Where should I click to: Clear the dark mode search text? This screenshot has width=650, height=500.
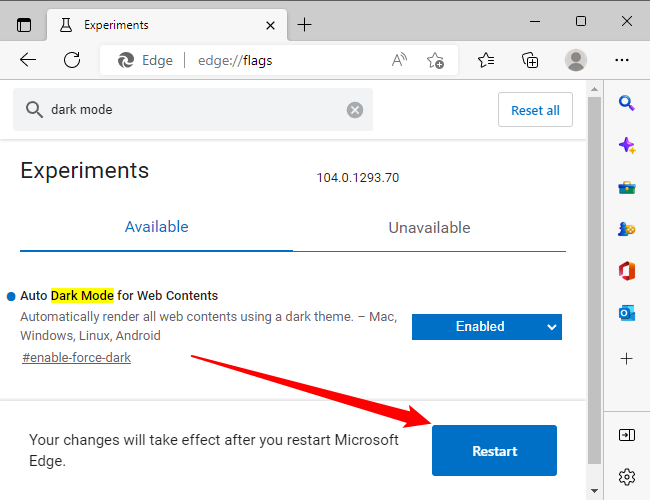pos(355,110)
